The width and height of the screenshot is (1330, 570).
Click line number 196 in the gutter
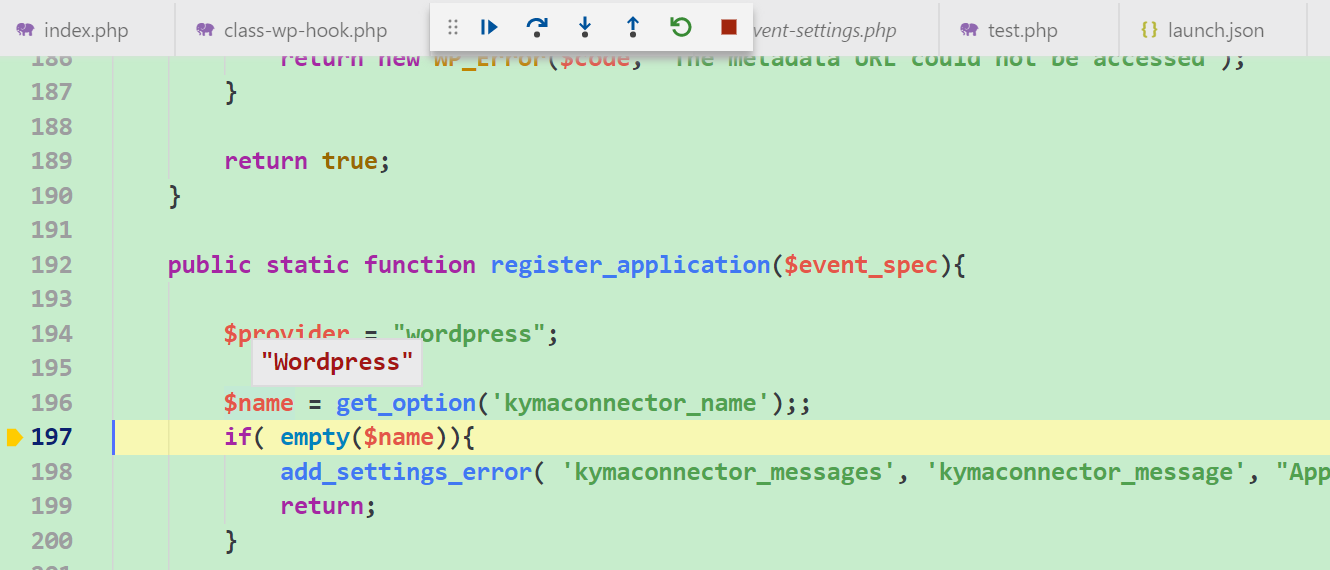tap(52, 403)
